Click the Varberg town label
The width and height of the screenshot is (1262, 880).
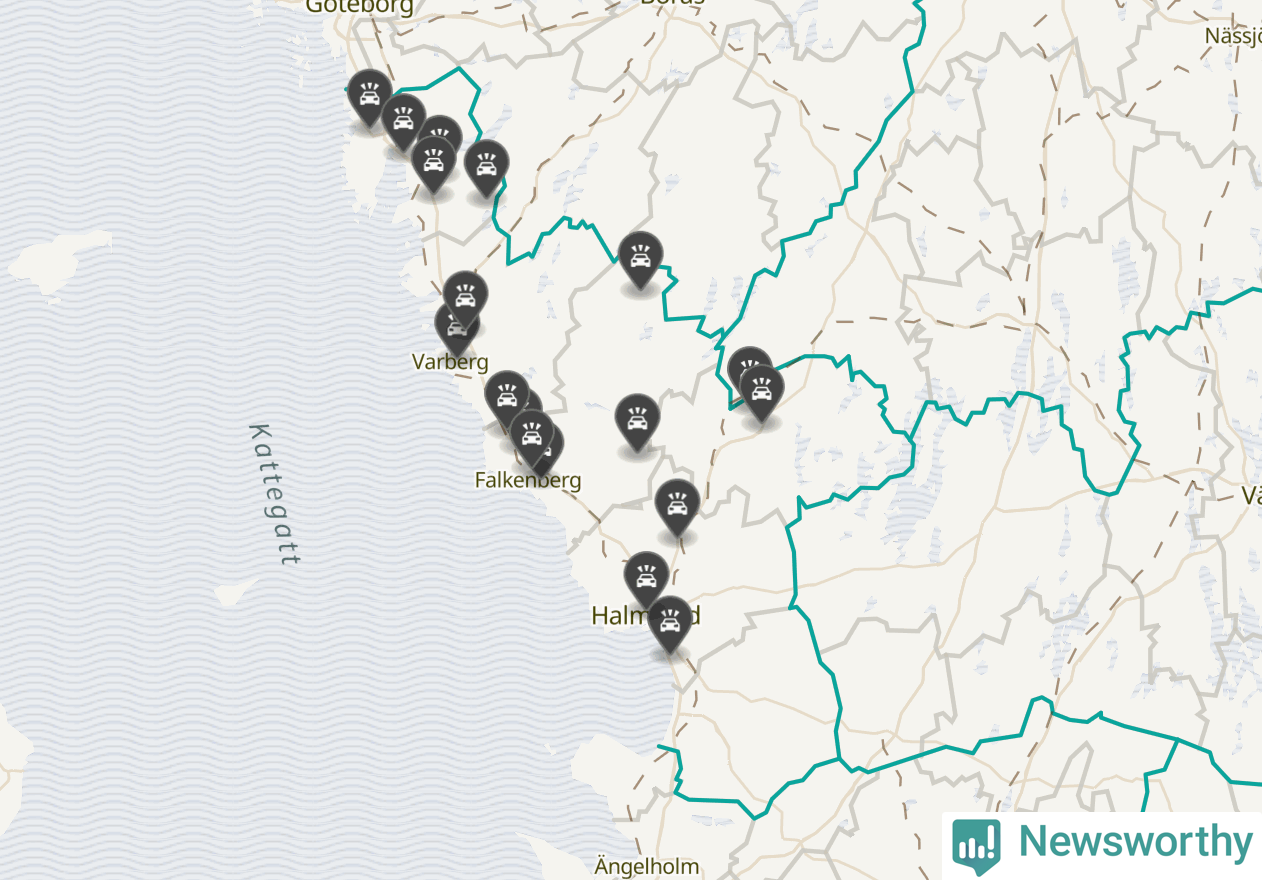coord(450,361)
